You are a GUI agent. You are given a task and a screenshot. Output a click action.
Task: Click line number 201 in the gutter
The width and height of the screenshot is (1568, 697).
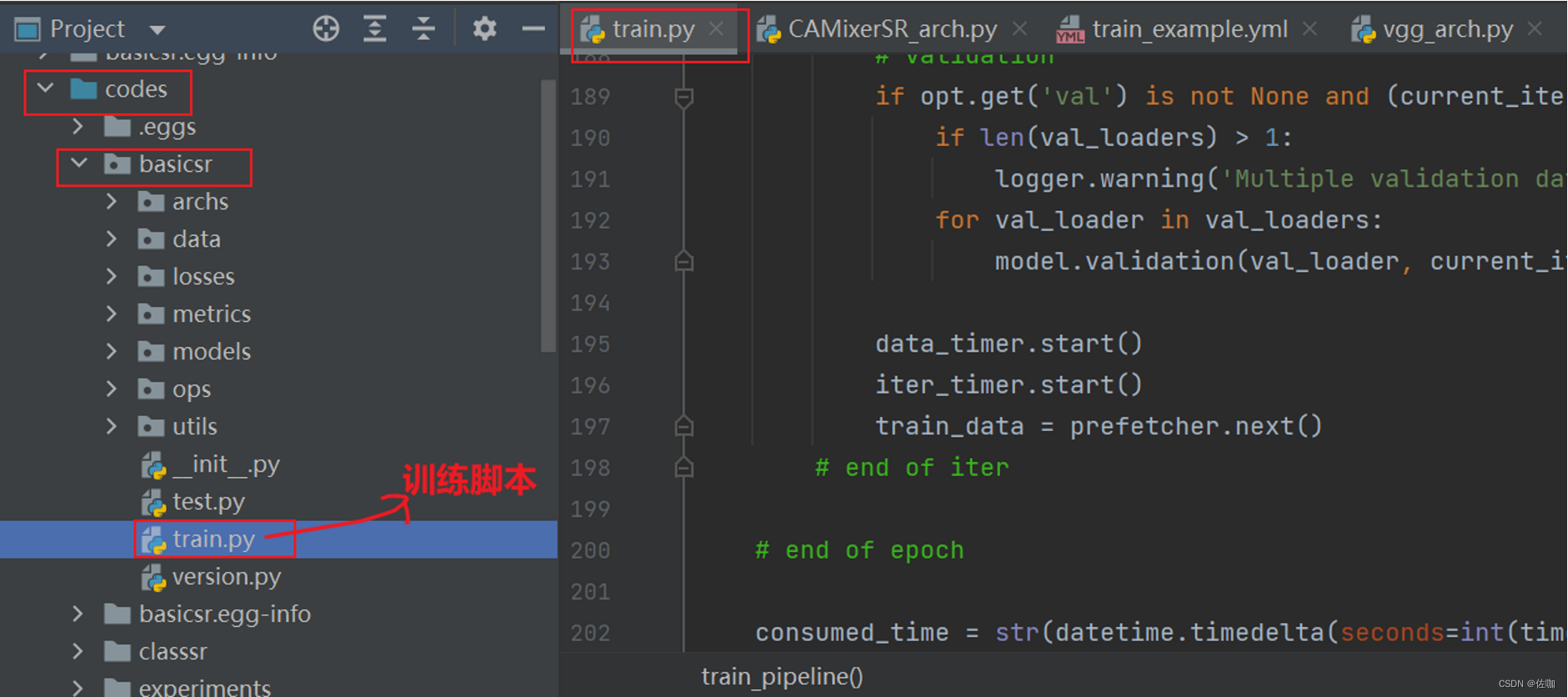pos(590,592)
